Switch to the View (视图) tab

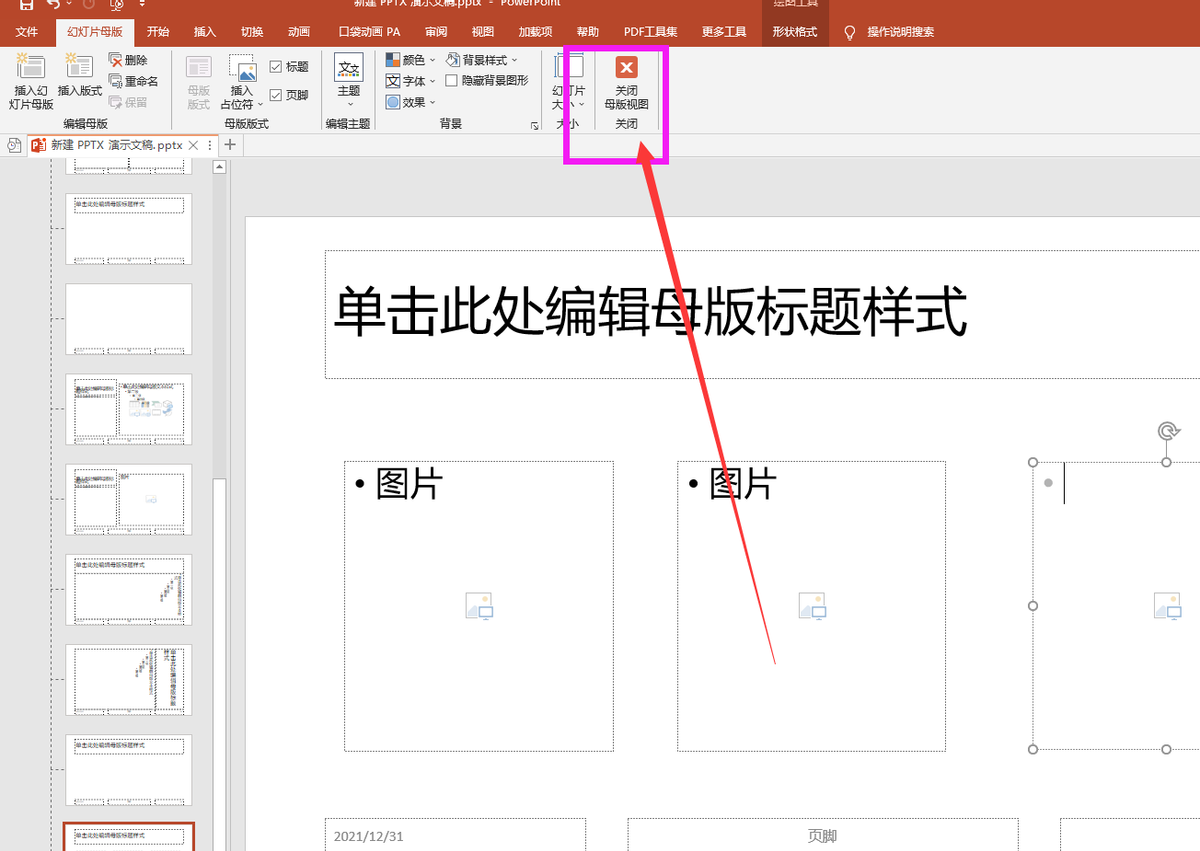coord(483,32)
